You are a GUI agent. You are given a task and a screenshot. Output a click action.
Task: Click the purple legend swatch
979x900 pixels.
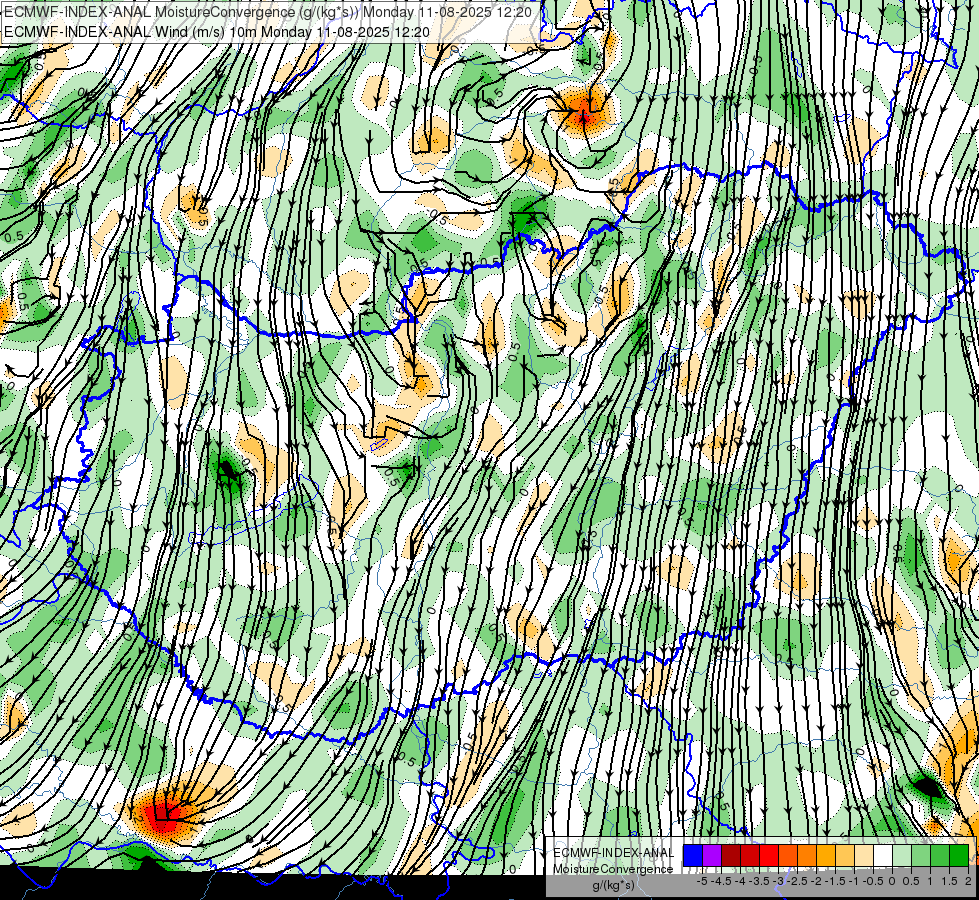point(712,855)
